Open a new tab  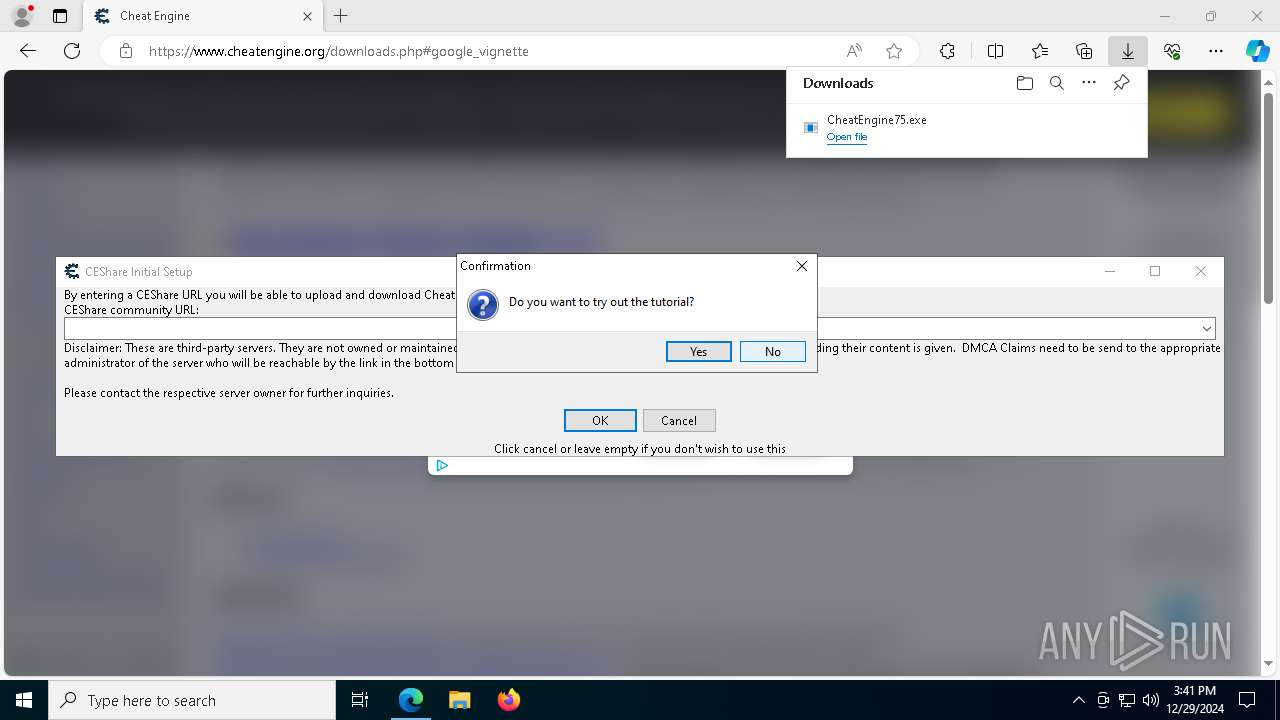pos(341,16)
